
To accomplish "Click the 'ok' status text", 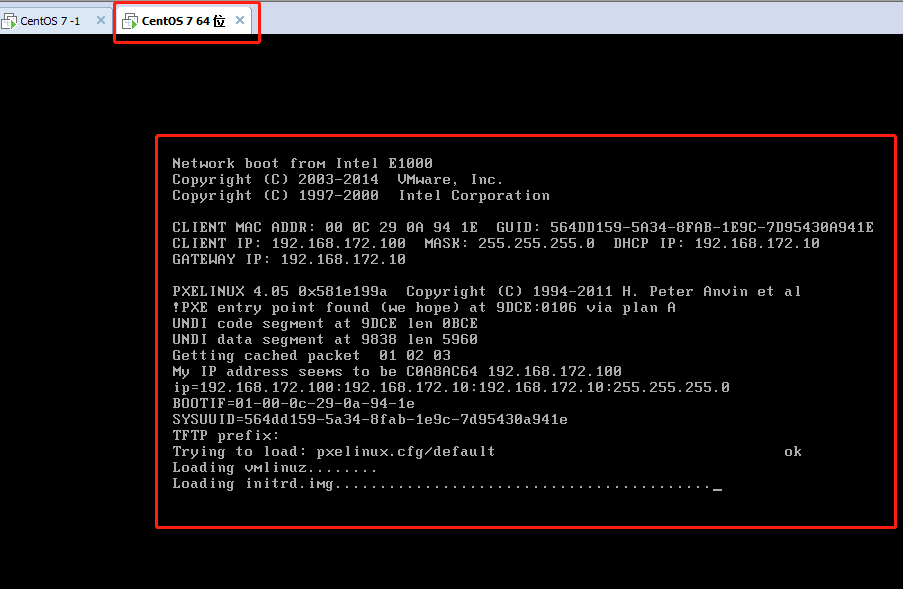I will (793, 452).
